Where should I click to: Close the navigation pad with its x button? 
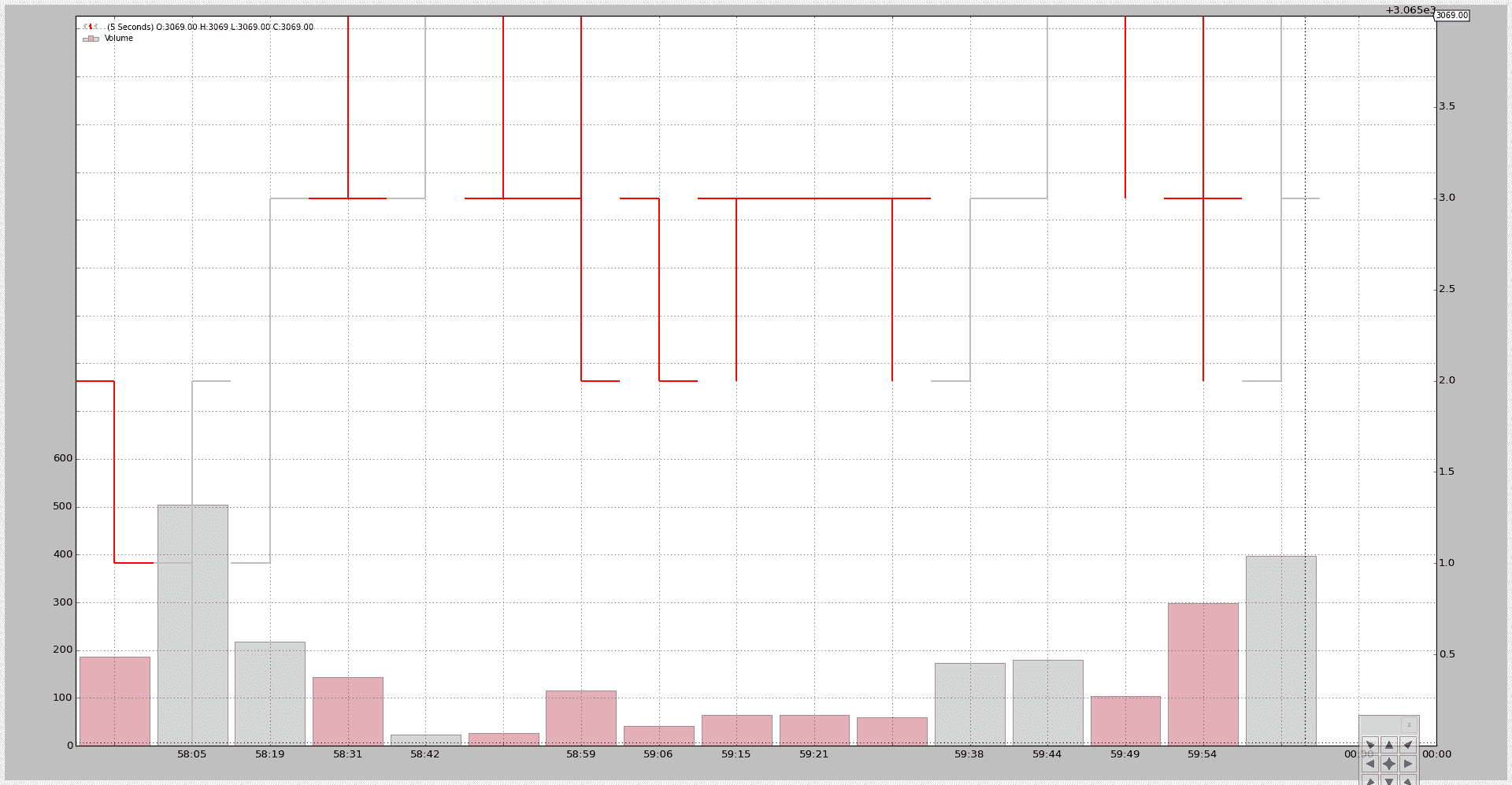1409,725
